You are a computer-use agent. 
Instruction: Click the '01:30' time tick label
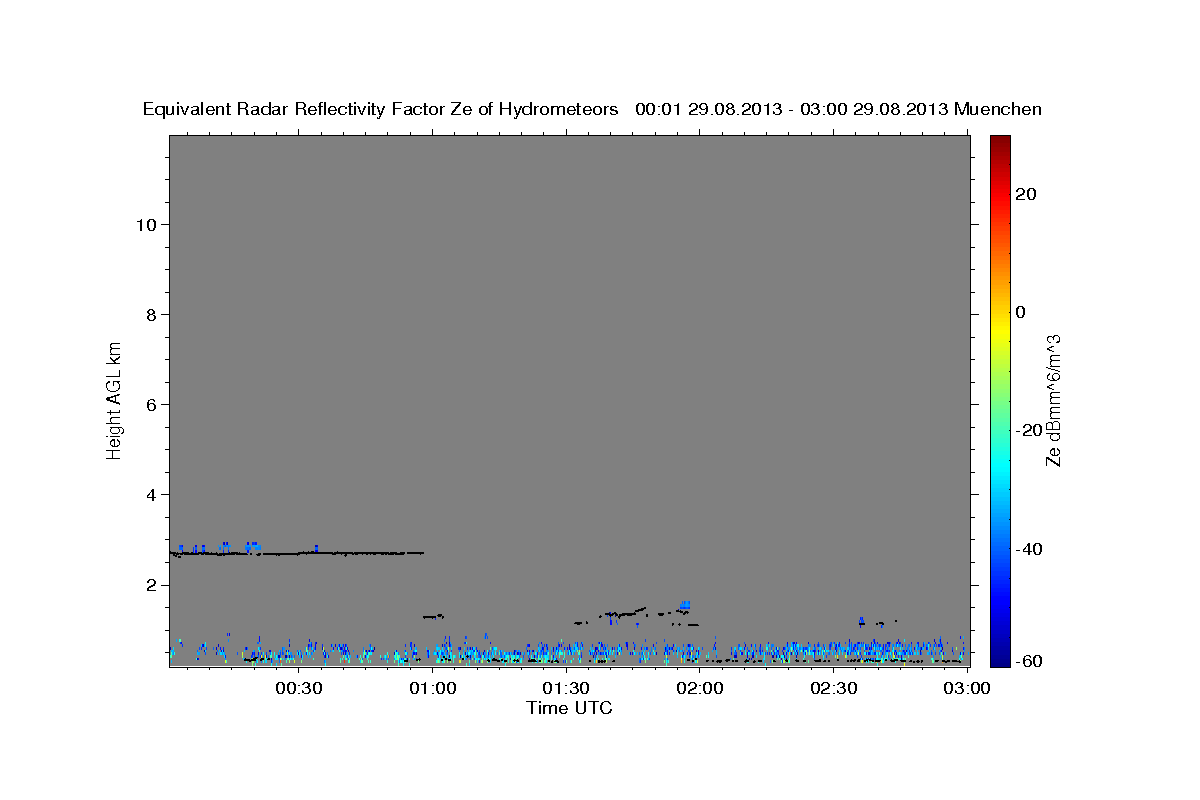pos(566,688)
